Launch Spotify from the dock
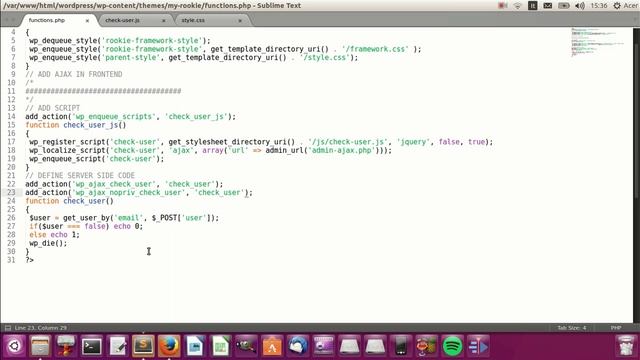The width and height of the screenshot is (640, 360). (452, 347)
